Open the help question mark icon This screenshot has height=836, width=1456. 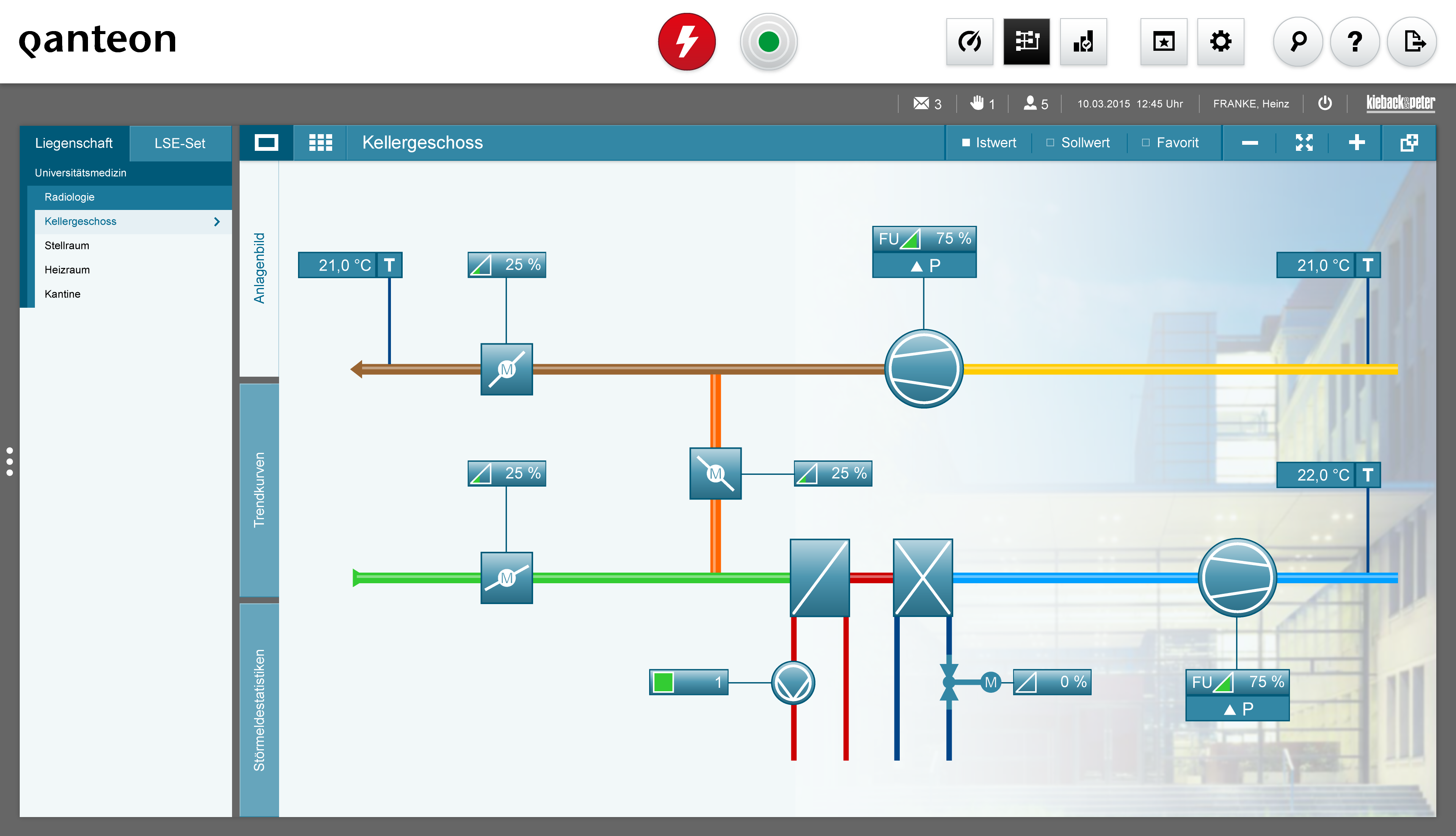[1355, 42]
